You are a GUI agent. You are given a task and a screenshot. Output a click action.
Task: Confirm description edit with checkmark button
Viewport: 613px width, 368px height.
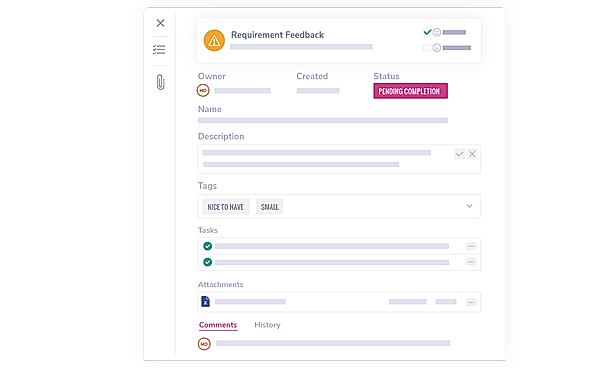[459, 154]
